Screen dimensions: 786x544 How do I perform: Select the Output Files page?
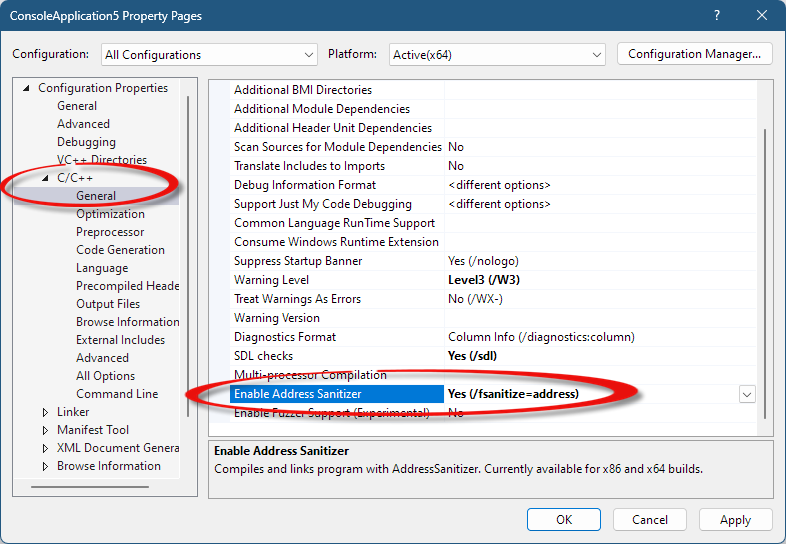point(108,304)
